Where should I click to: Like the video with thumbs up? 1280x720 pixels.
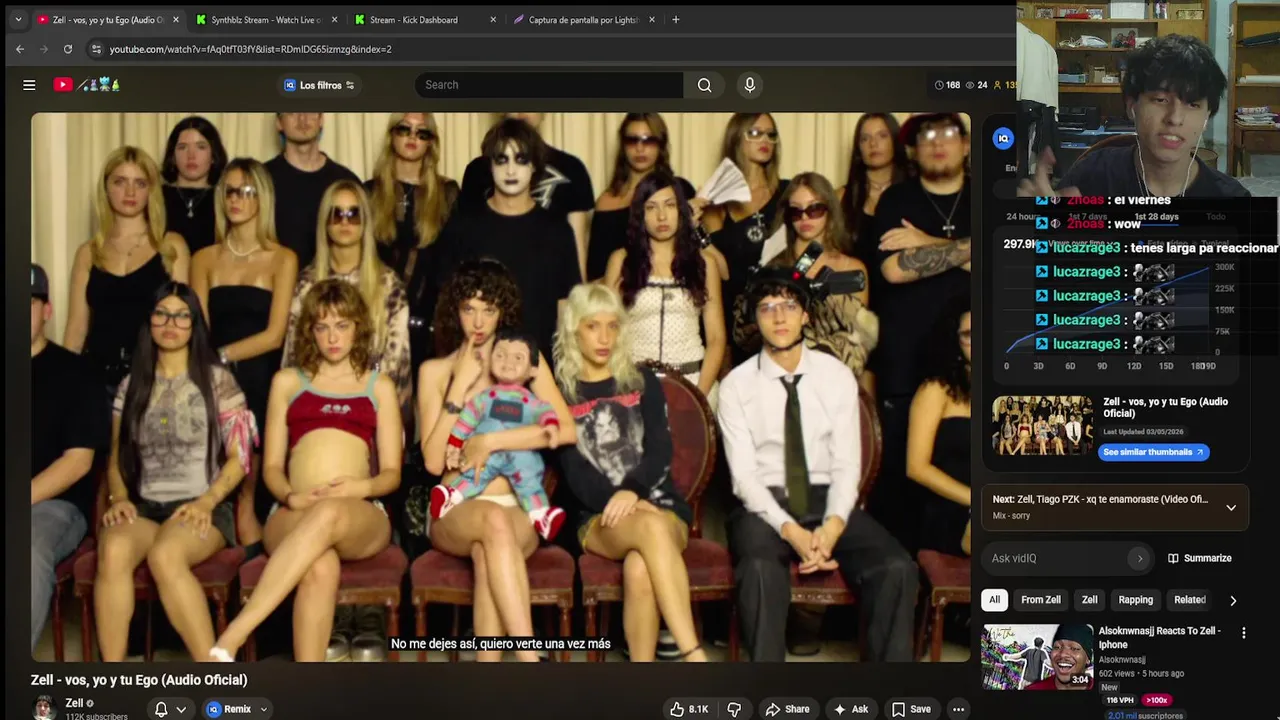(x=689, y=709)
